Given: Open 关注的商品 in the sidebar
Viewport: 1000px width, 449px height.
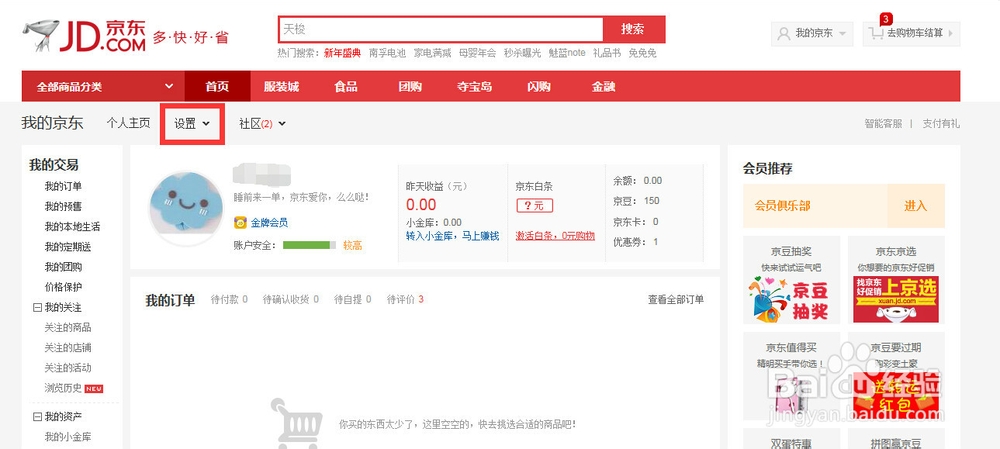Looking at the screenshot, I should [68, 328].
